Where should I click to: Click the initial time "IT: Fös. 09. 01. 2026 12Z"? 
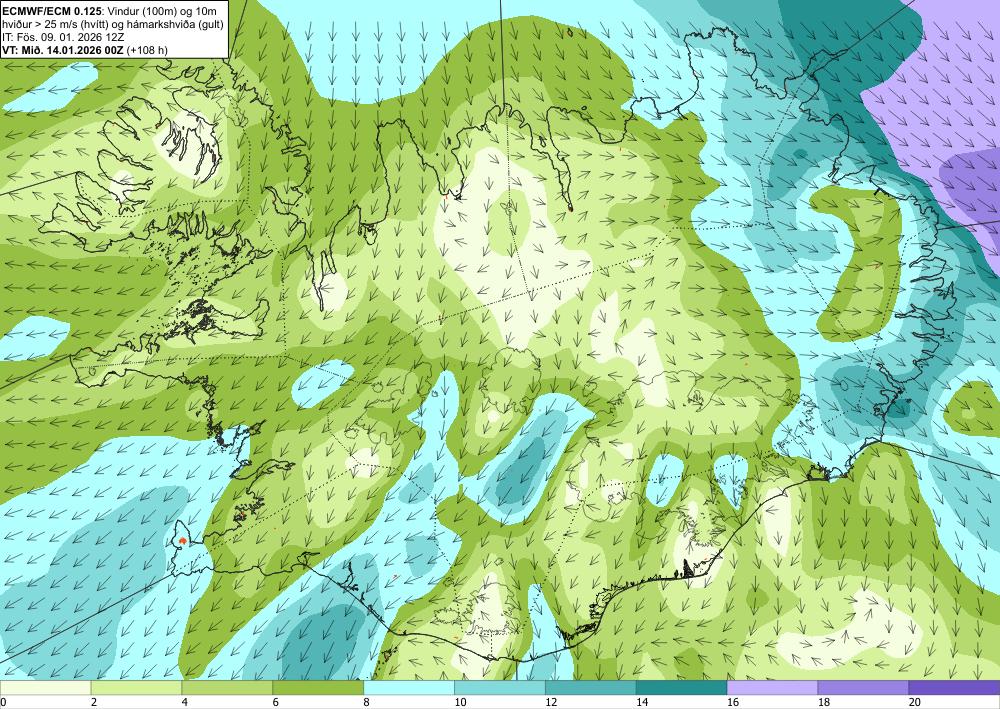click(x=63, y=37)
